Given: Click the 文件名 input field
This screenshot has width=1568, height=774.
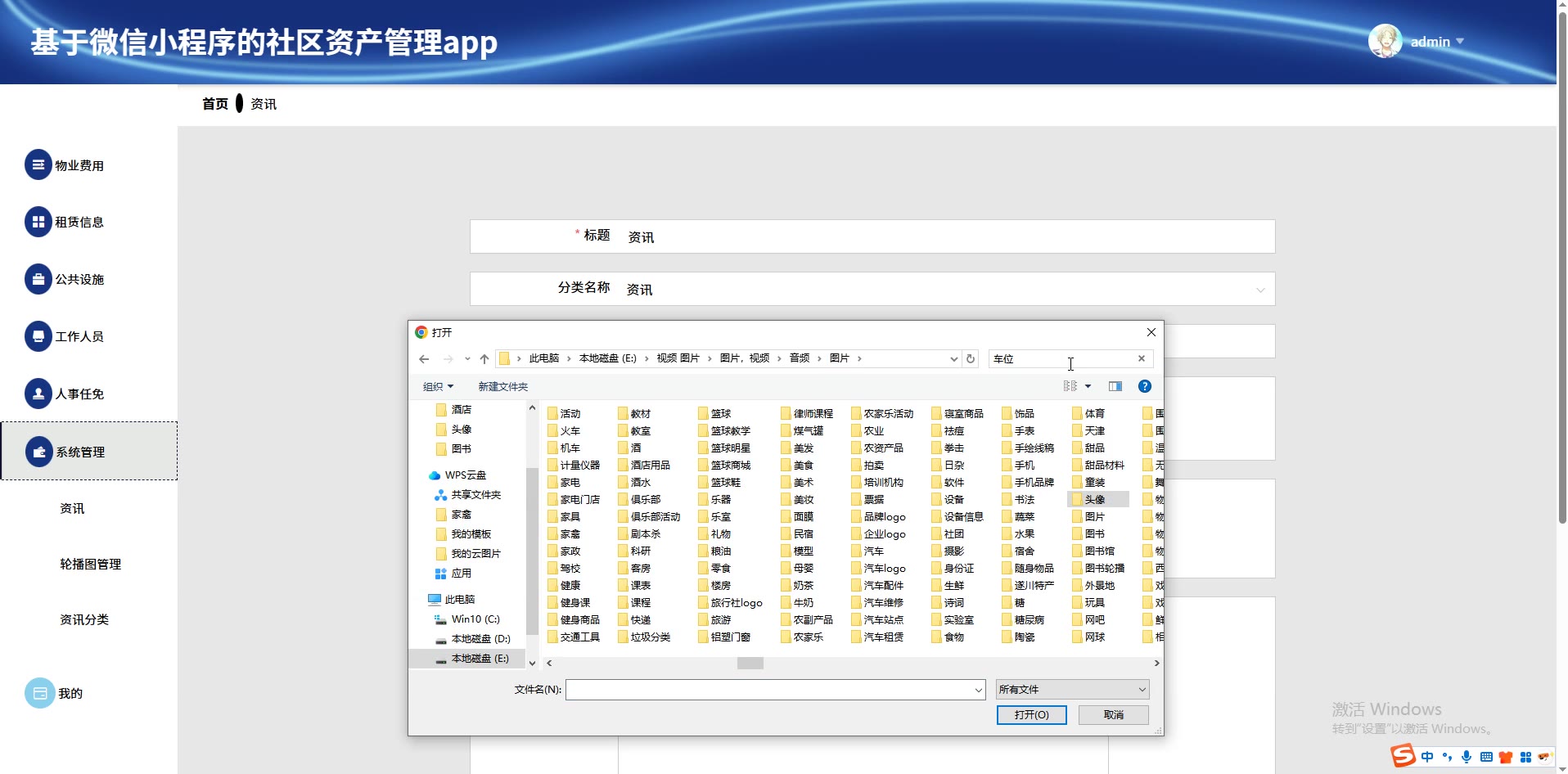Looking at the screenshot, I should point(769,690).
